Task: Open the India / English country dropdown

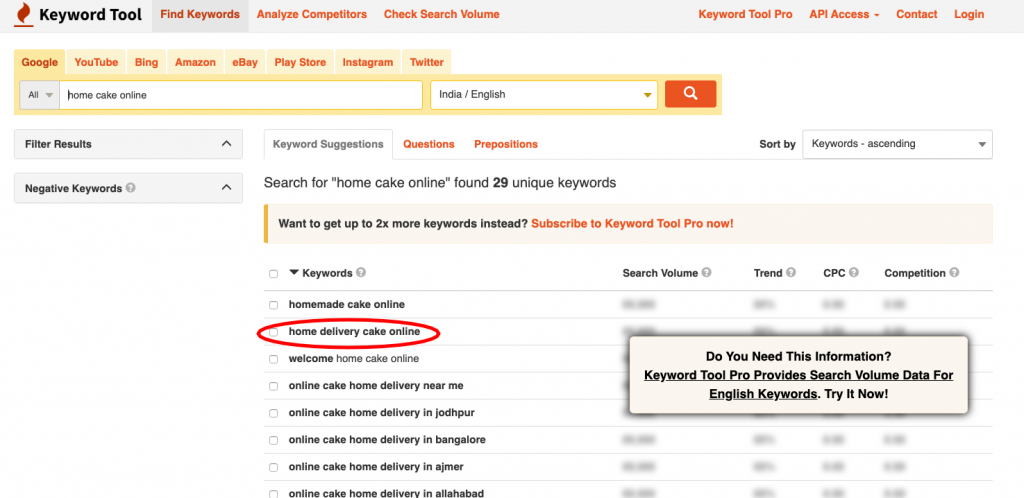Action: pos(544,95)
